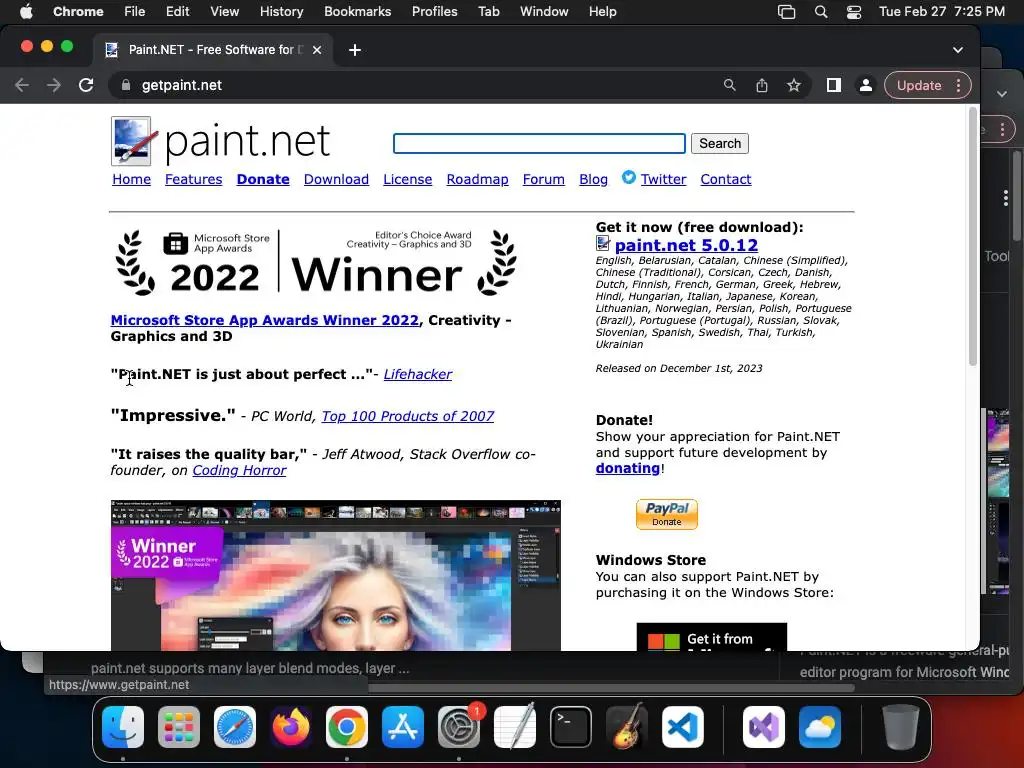Viewport: 1024px width, 768px height.
Task: Focus the paint.net search input field
Action: click(539, 143)
